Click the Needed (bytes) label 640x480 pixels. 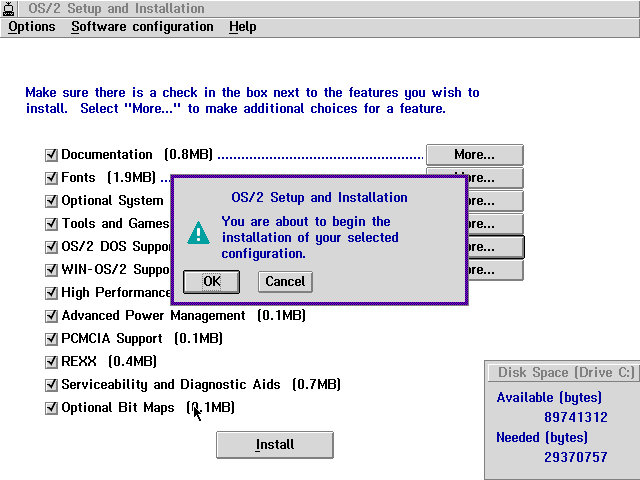(542, 438)
